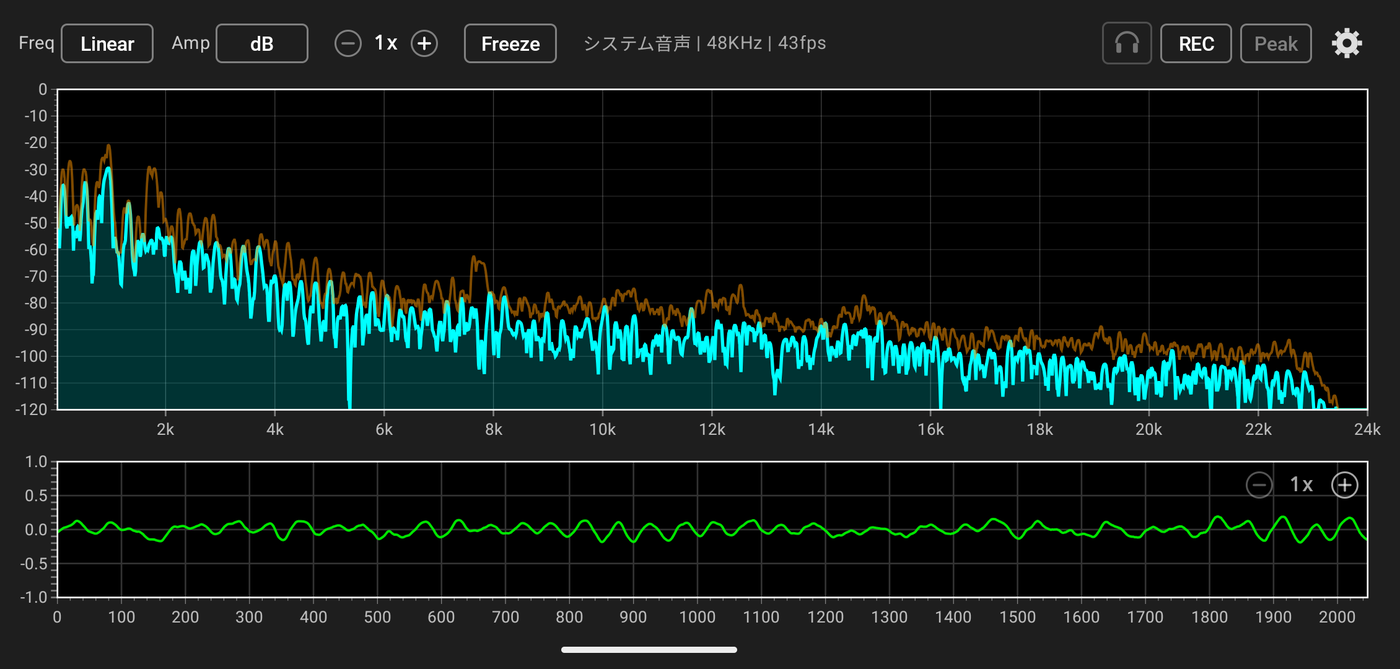1400x669 pixels.
Task: Toggle headphone monitoring icon
Action: click(1127, 43)
